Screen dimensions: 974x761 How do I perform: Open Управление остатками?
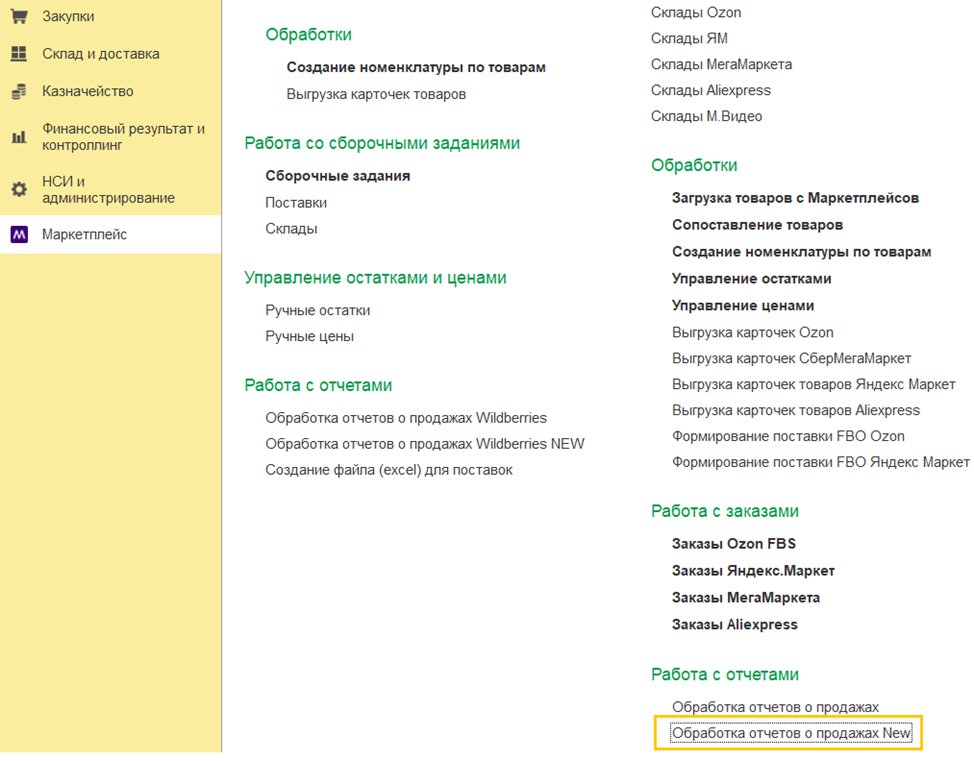[752, 279]
